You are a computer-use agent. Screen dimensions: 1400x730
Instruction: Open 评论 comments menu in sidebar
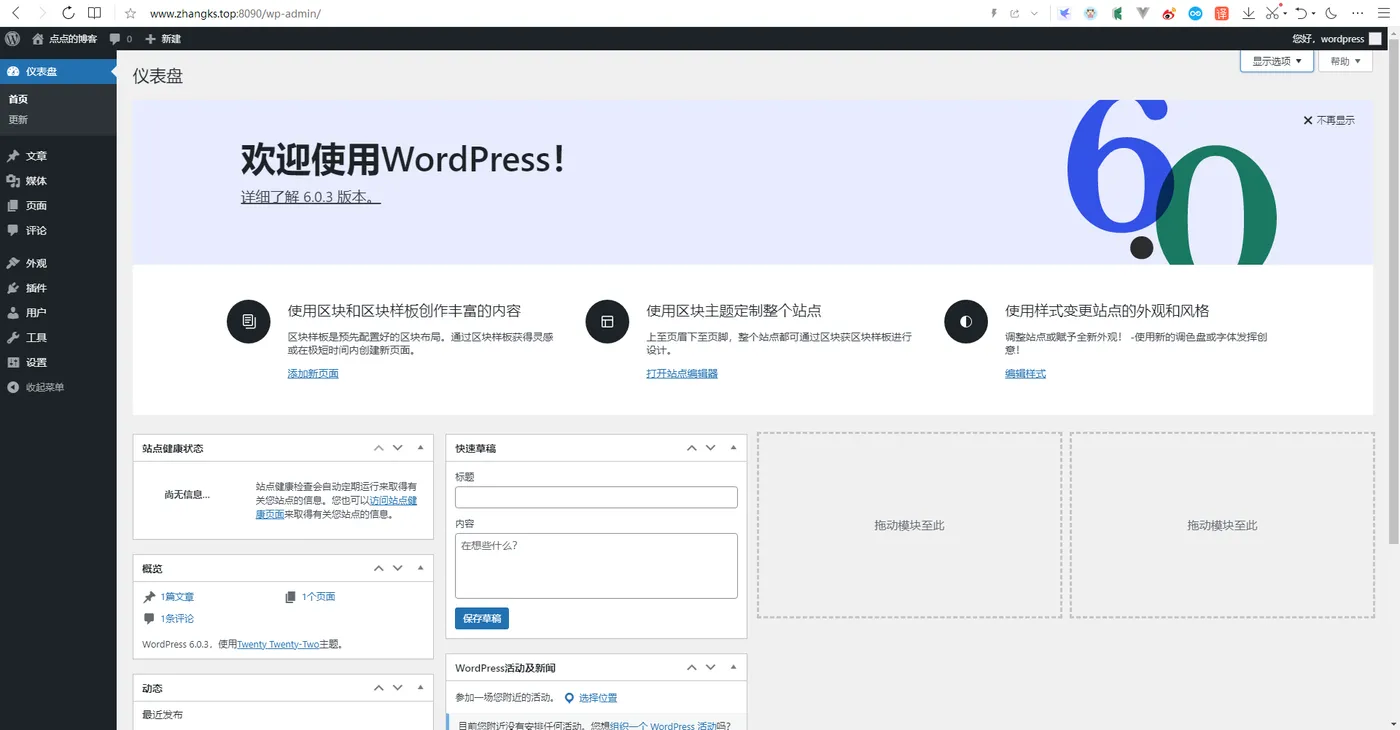click(x=58, y=231)
